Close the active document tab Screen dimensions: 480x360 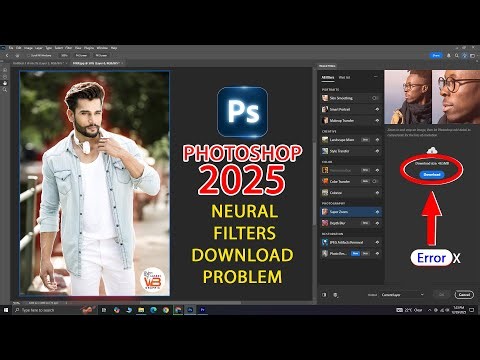(122, 63)
